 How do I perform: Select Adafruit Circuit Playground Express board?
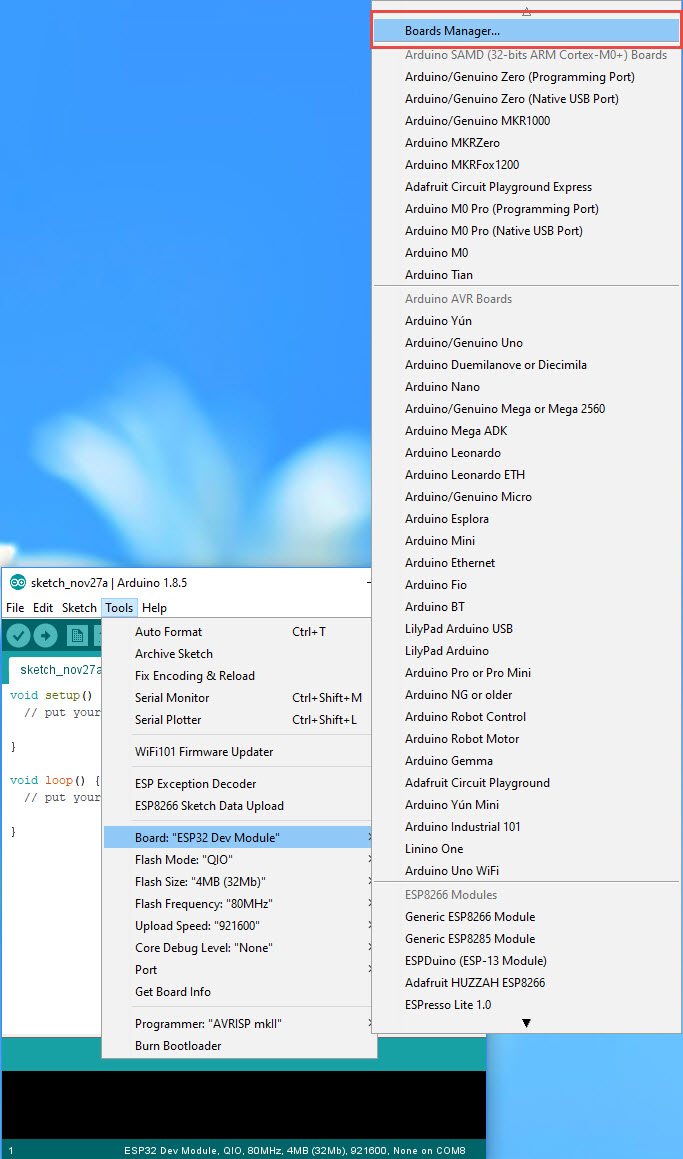pyautogui.click(x=526, y=187)
